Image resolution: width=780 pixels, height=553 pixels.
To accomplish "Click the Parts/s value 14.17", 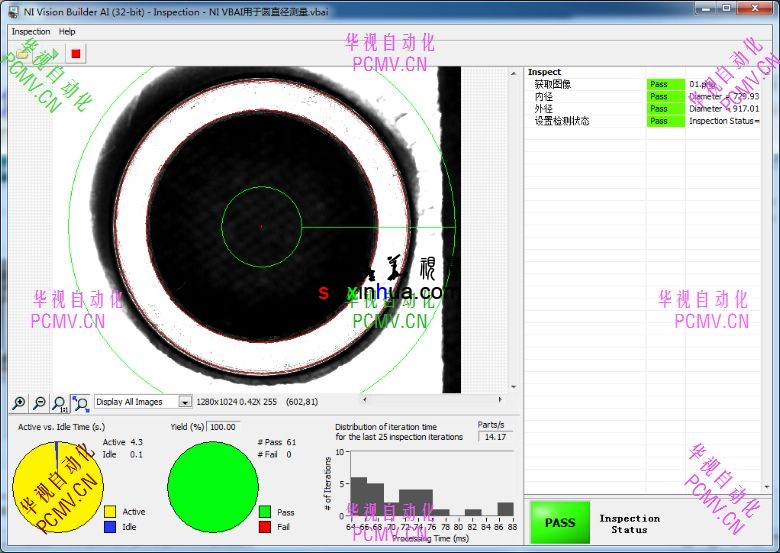I will tap(495, 437).
